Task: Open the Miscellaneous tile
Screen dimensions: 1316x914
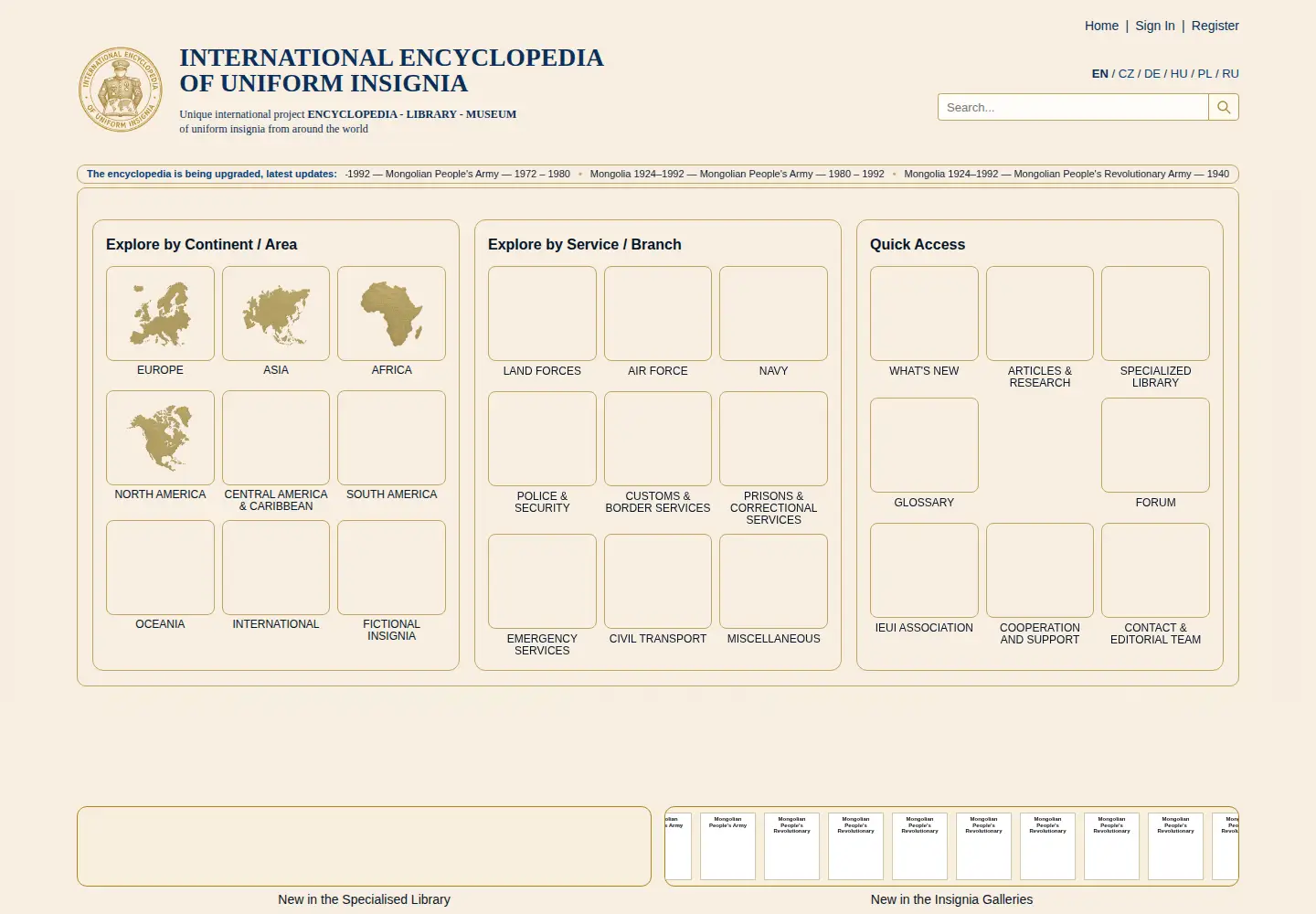Action: [x=773, y=581]
